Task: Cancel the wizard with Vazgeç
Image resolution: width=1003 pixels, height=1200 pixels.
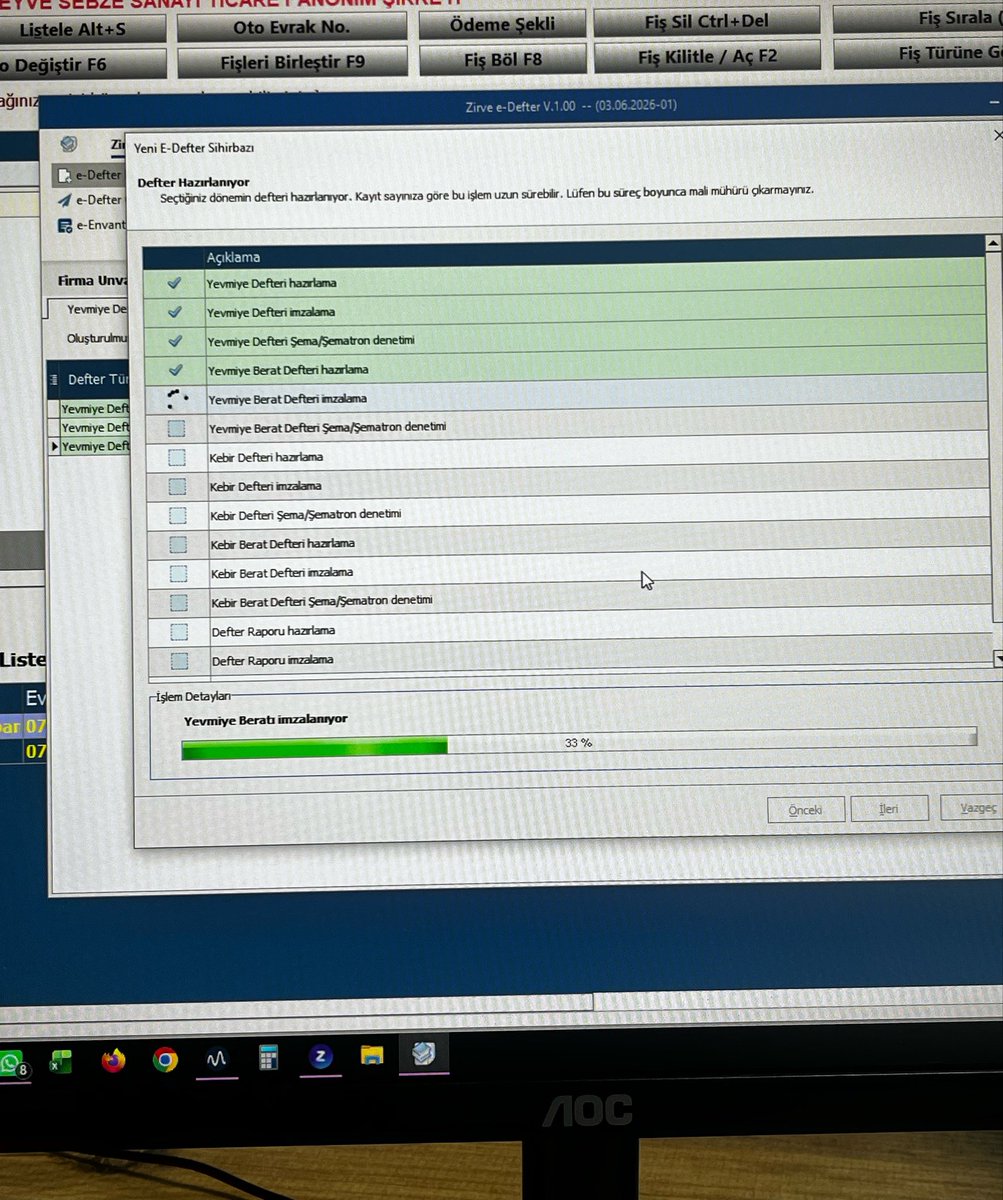Action: [974, 808]
